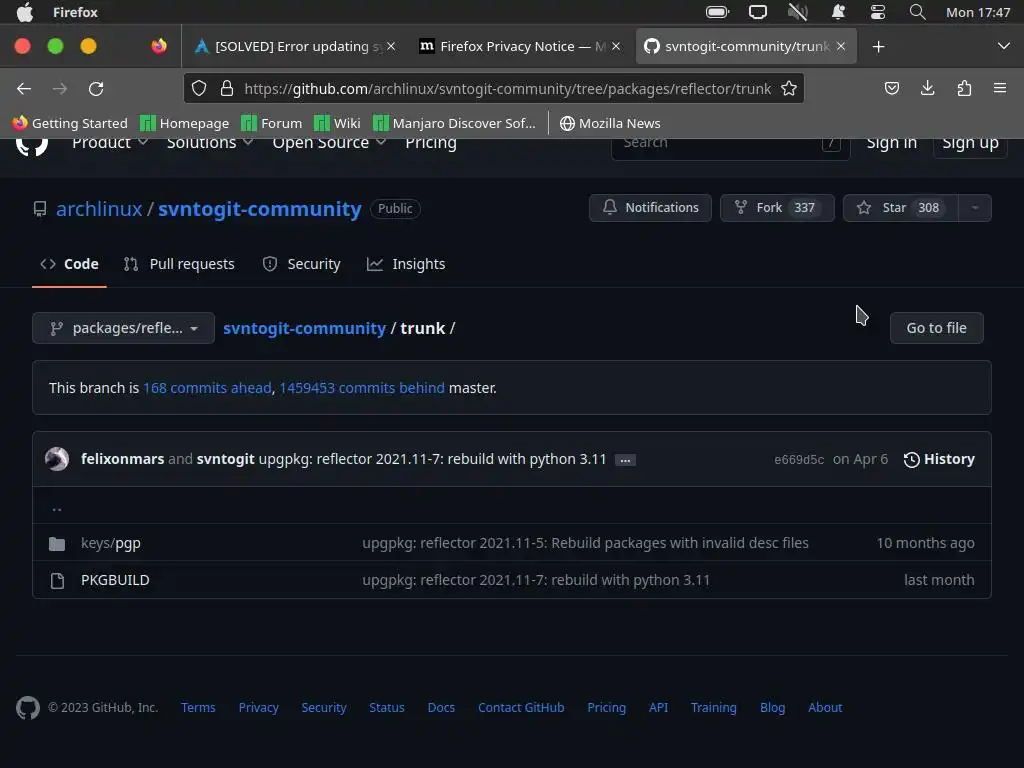Click the notification bell icon in the menu bar
1024x768 pixels.
click(839, 12)
